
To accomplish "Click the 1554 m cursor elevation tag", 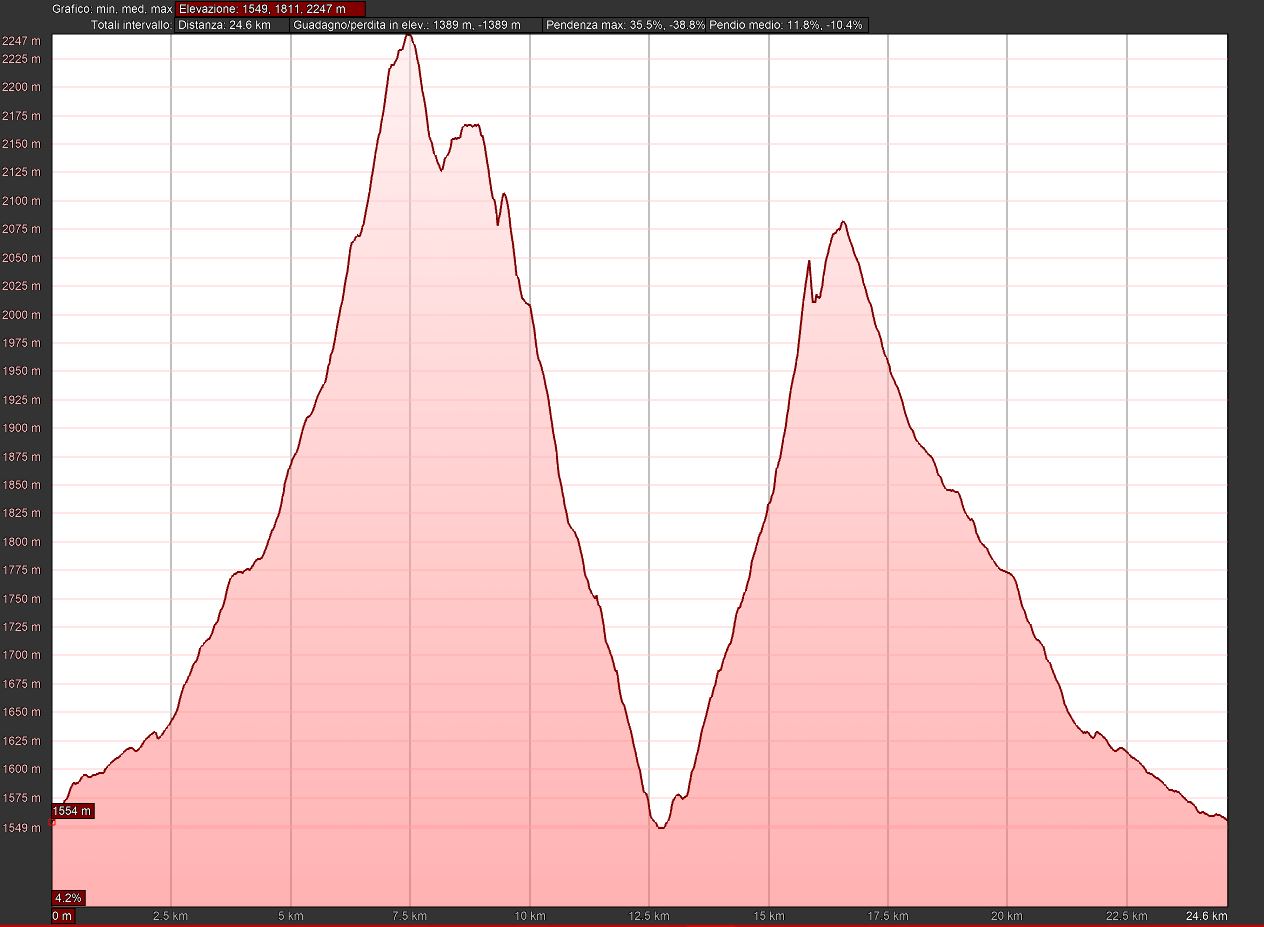I will (73, 811).
